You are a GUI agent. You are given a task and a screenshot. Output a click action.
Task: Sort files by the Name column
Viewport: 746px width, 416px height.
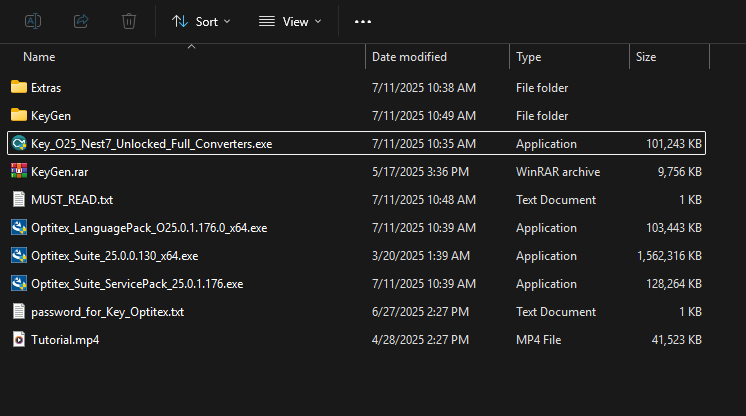pyautogui.click(x=40, y=57)
